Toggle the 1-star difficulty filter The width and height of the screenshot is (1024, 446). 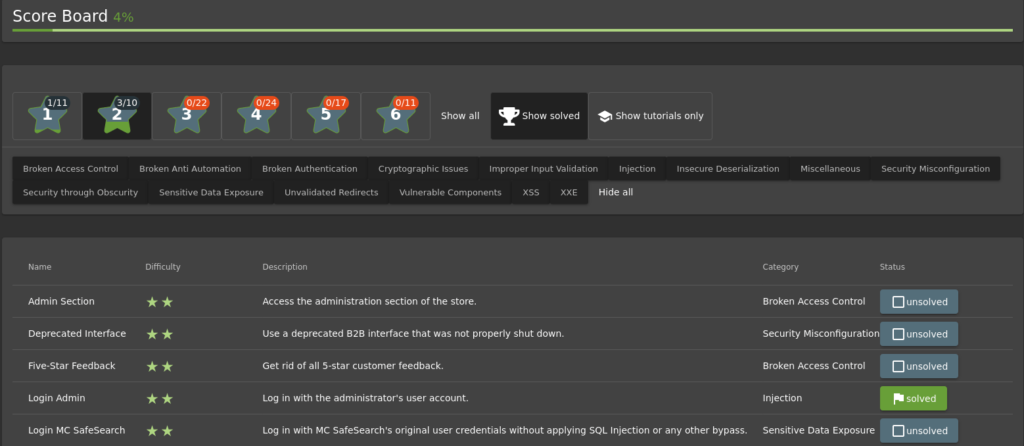click(47, 116)
